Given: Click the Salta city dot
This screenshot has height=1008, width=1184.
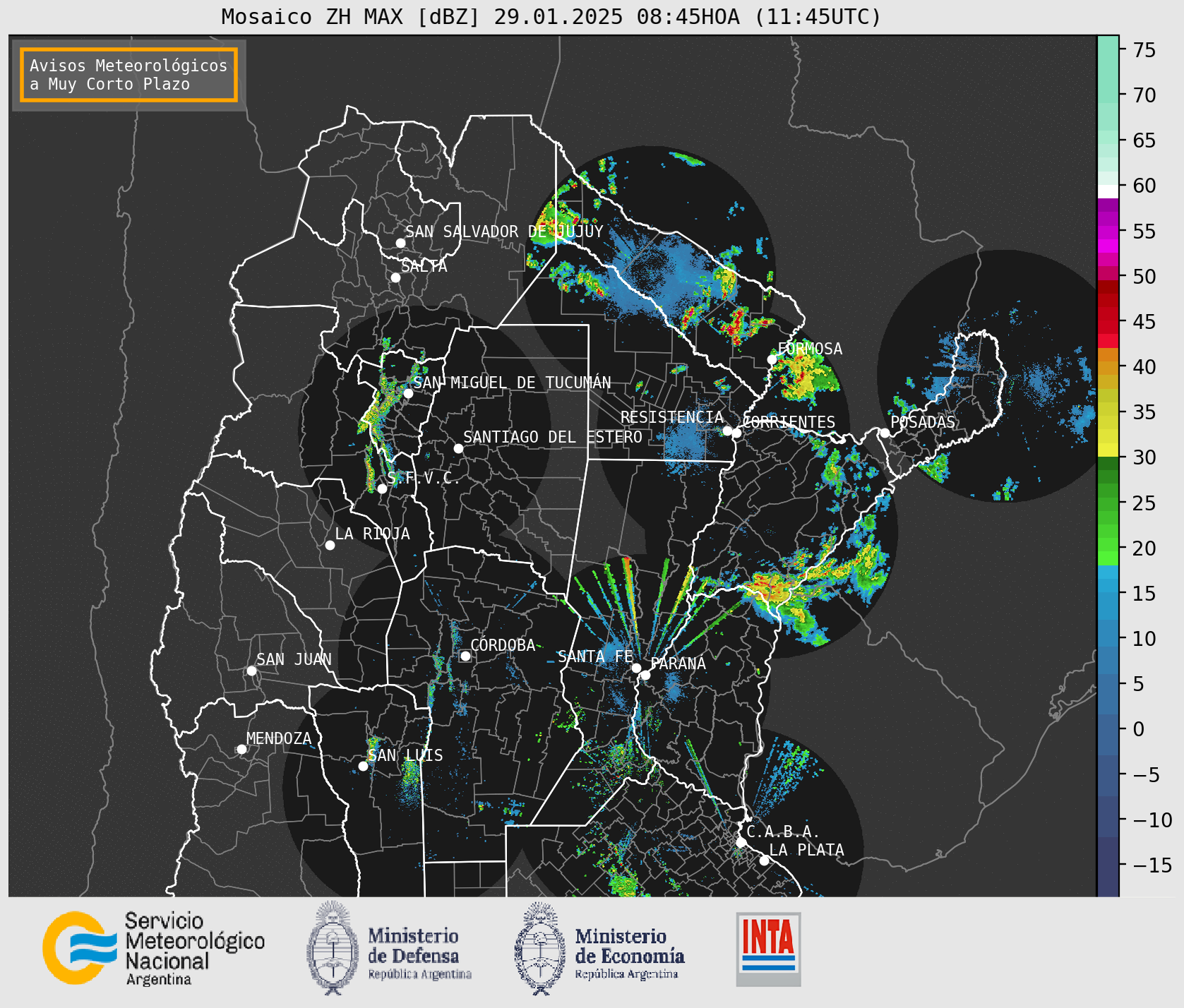Looking at the screenshot, I should pos(395,277).
